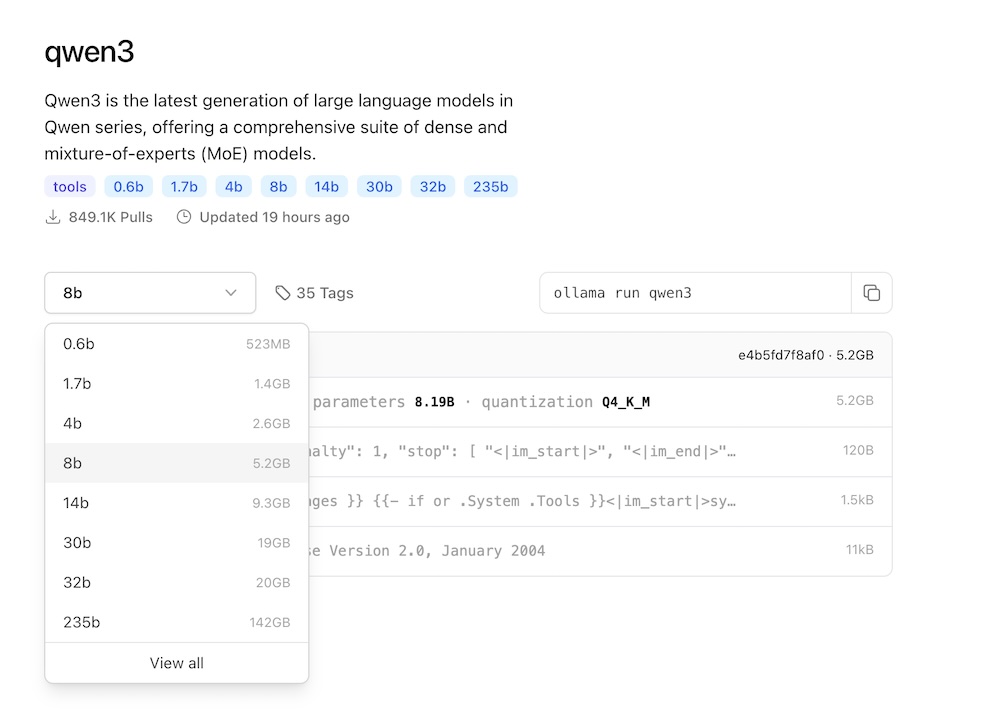
Task: Focus the ollama run qwen3 command field
Action: pos(695,293)
